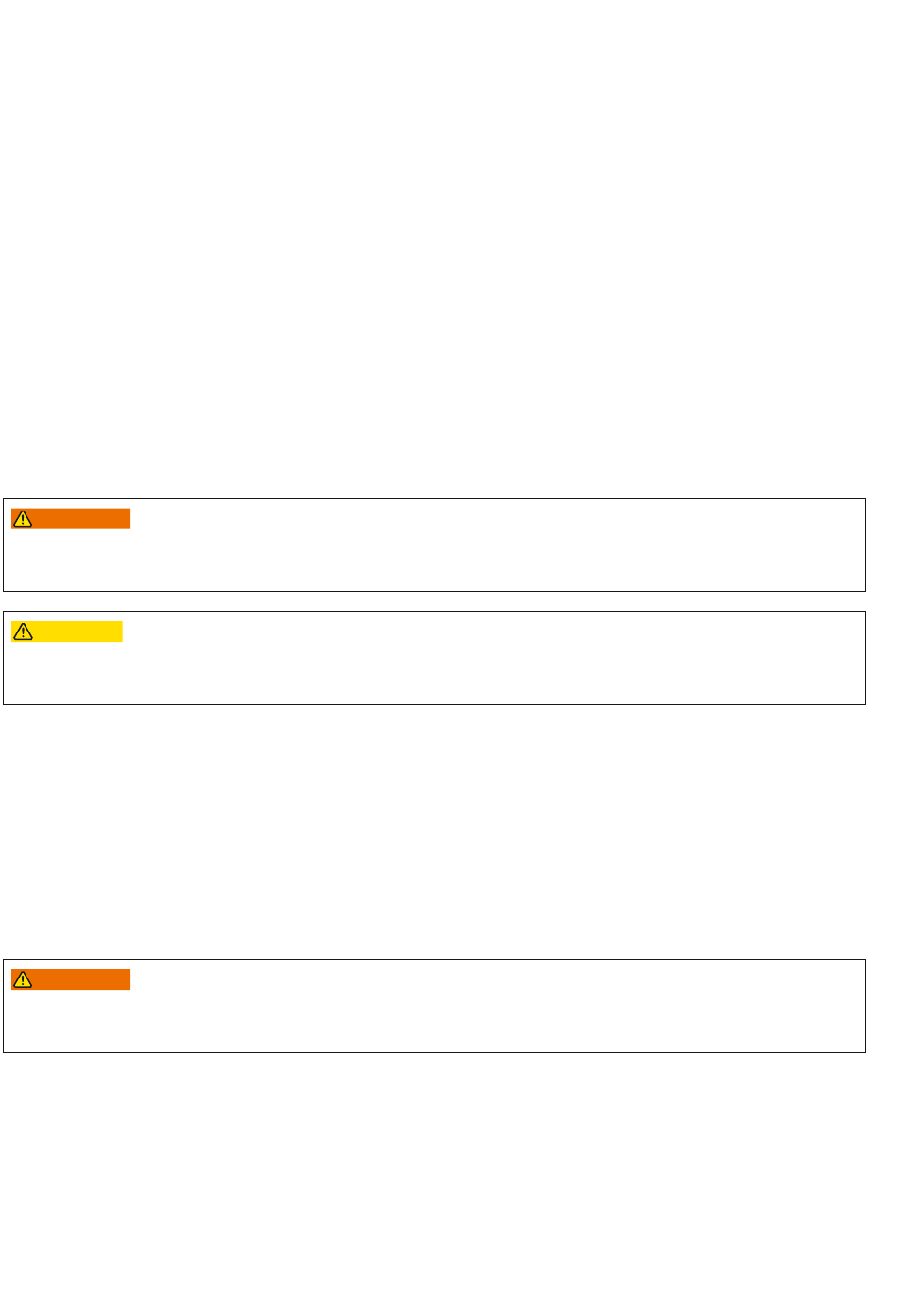Select the yellow caution label bar
The width and height of the screenshot is (898, 1316).
(67, 632)
